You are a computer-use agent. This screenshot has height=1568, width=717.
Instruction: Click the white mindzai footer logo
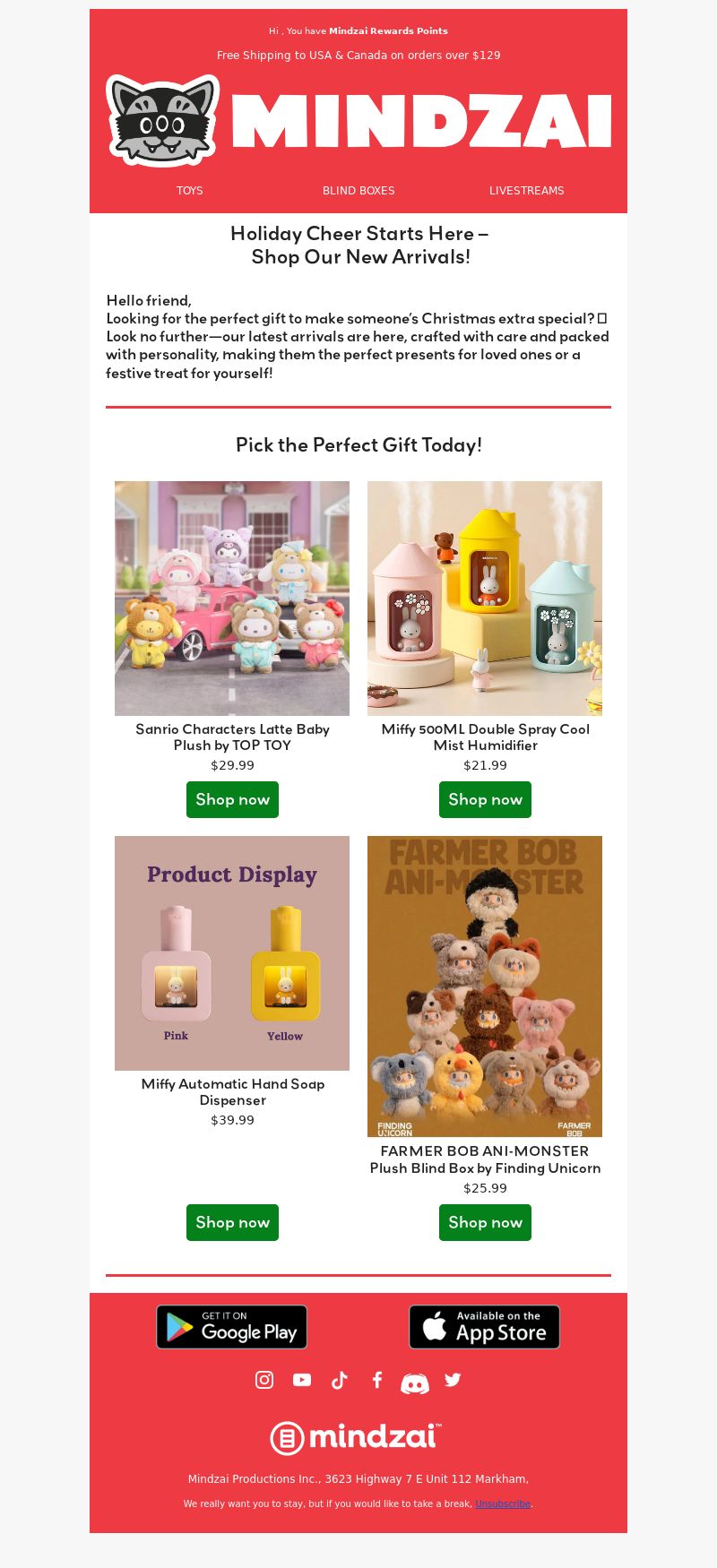pyautogui.click(x=356, y=1437)
